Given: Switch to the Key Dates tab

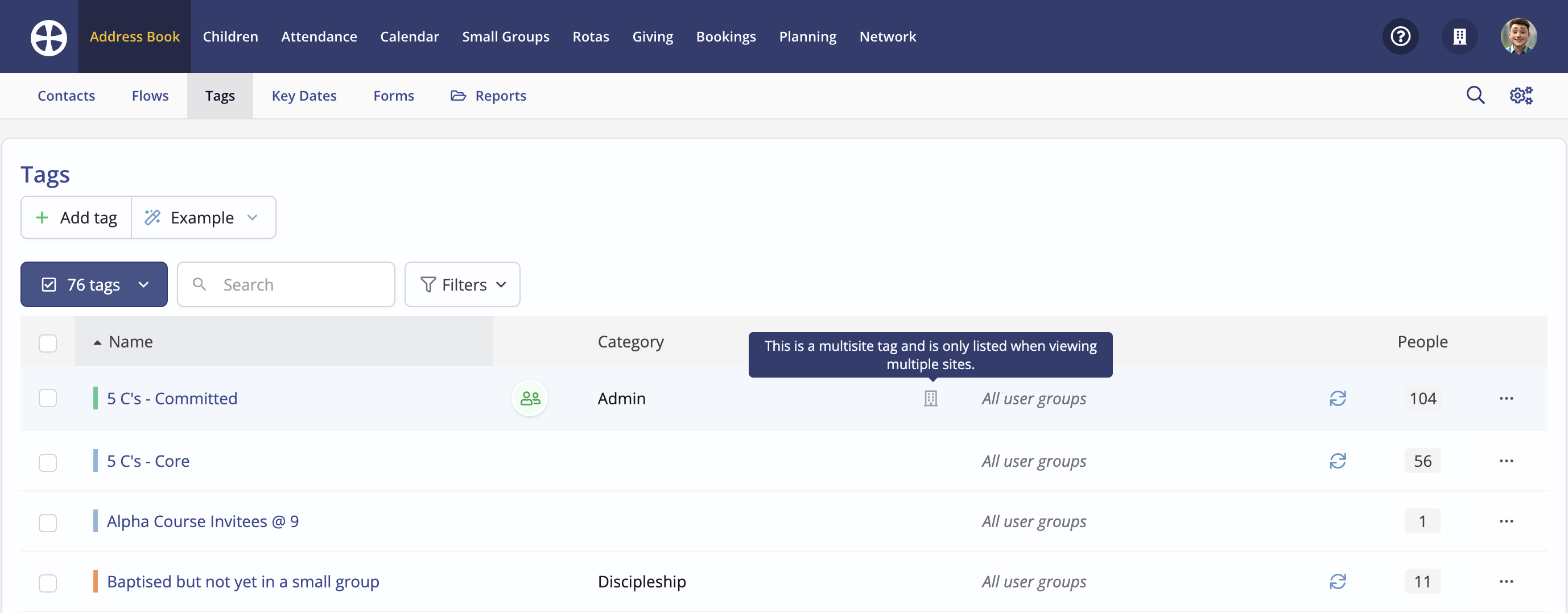Looking at the screenshot, I should click(304, 96).
